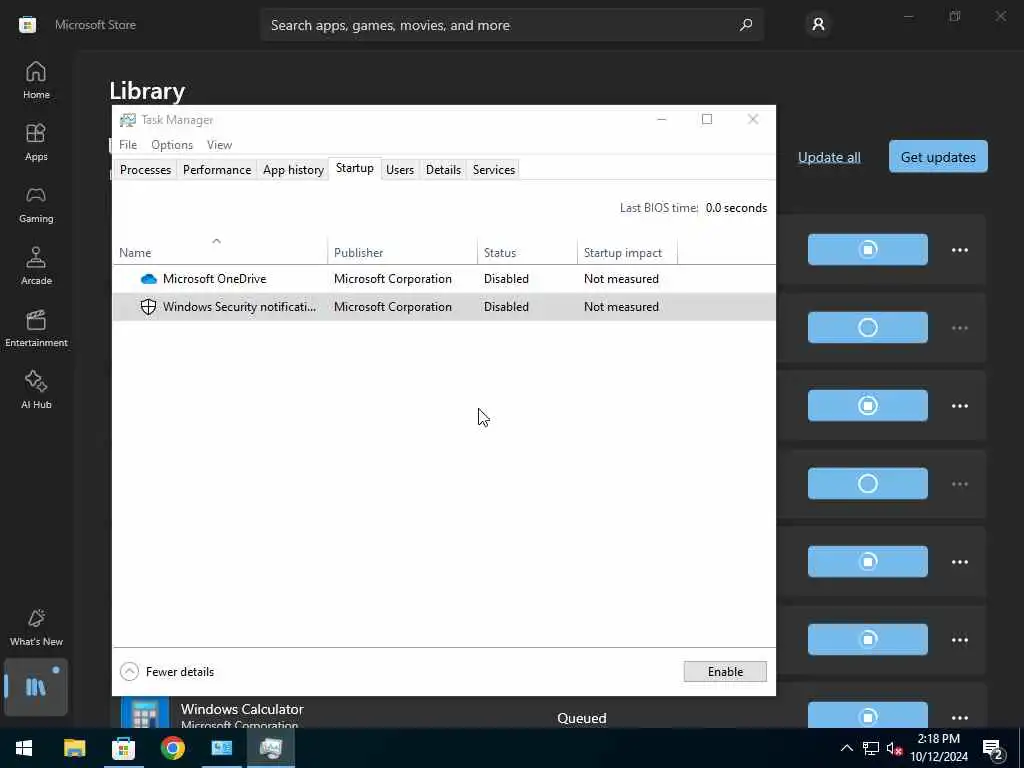Sort by Startup impact column

click(627, 253)
